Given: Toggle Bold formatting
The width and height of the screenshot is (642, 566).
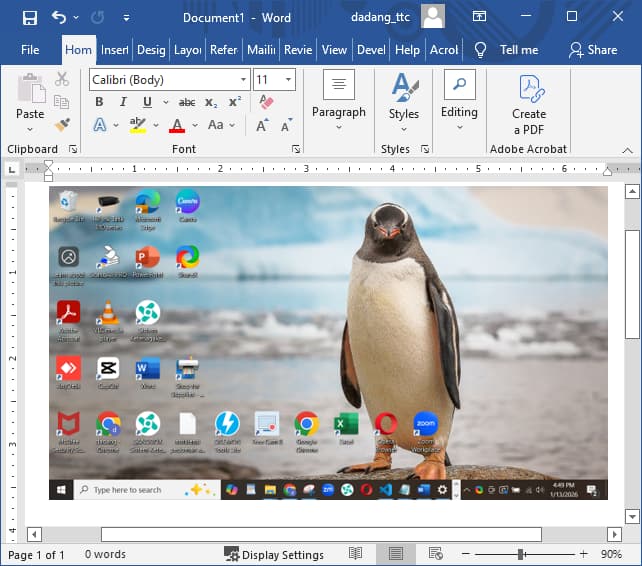Looking at the screenshot, I should [x=99, y=102].
